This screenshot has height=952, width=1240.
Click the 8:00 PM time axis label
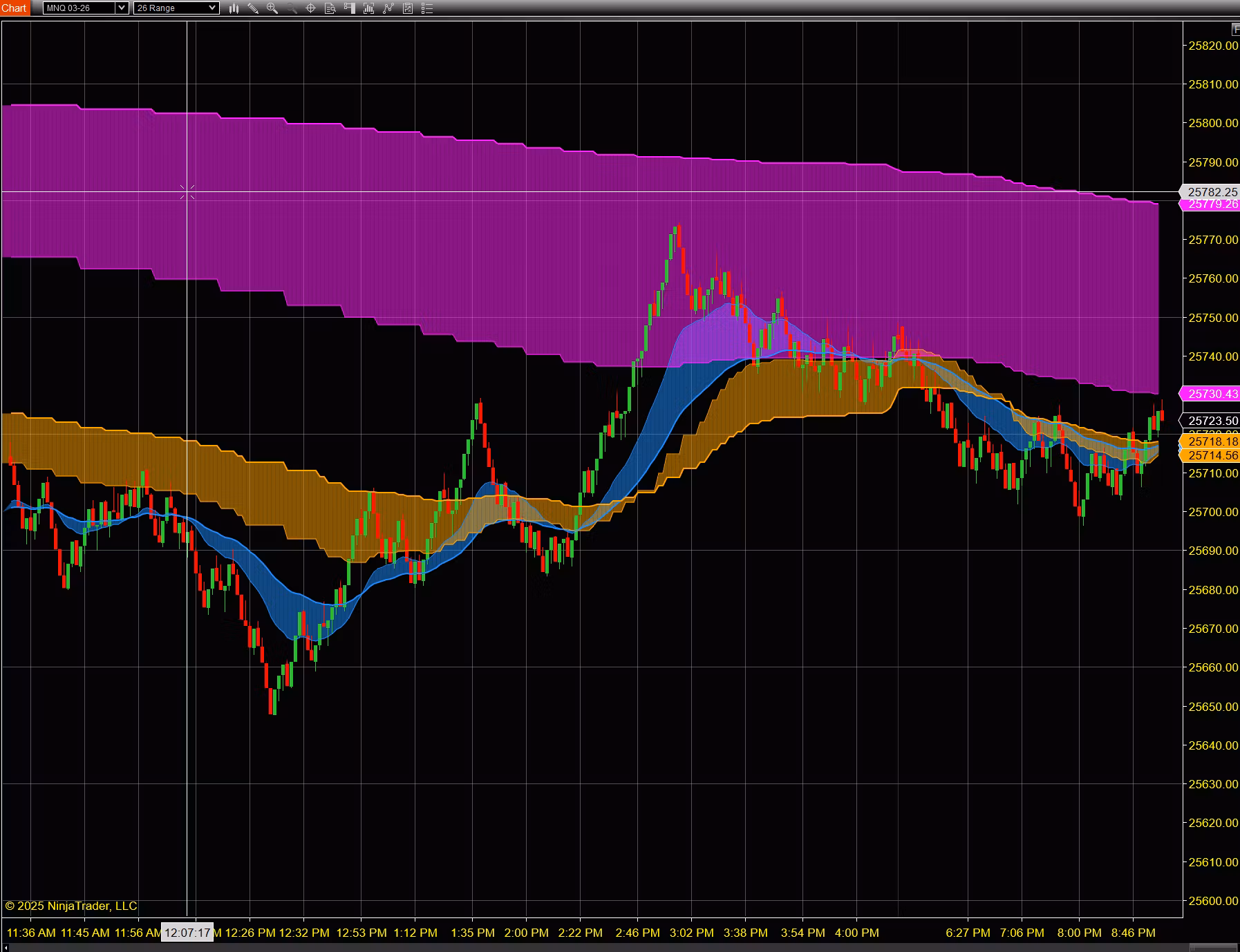tap(1080, 933)
